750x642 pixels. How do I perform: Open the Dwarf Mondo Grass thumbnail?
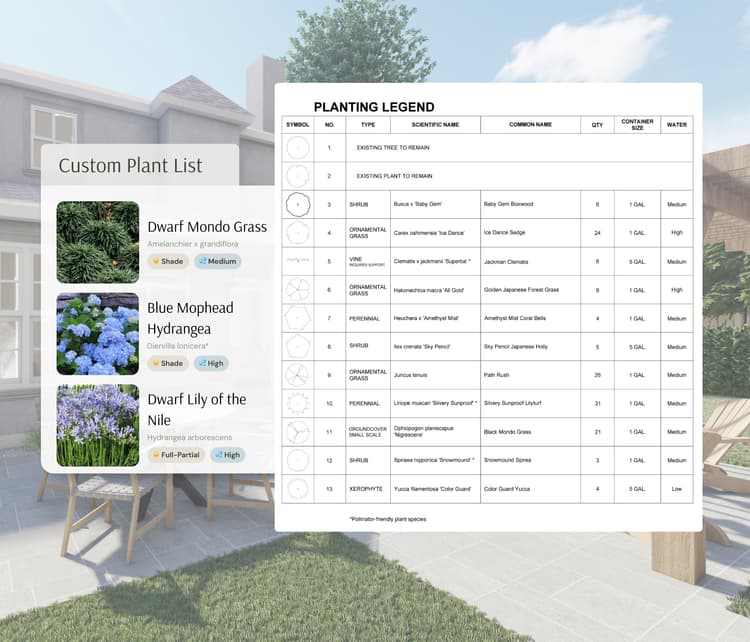pos(97,242)
